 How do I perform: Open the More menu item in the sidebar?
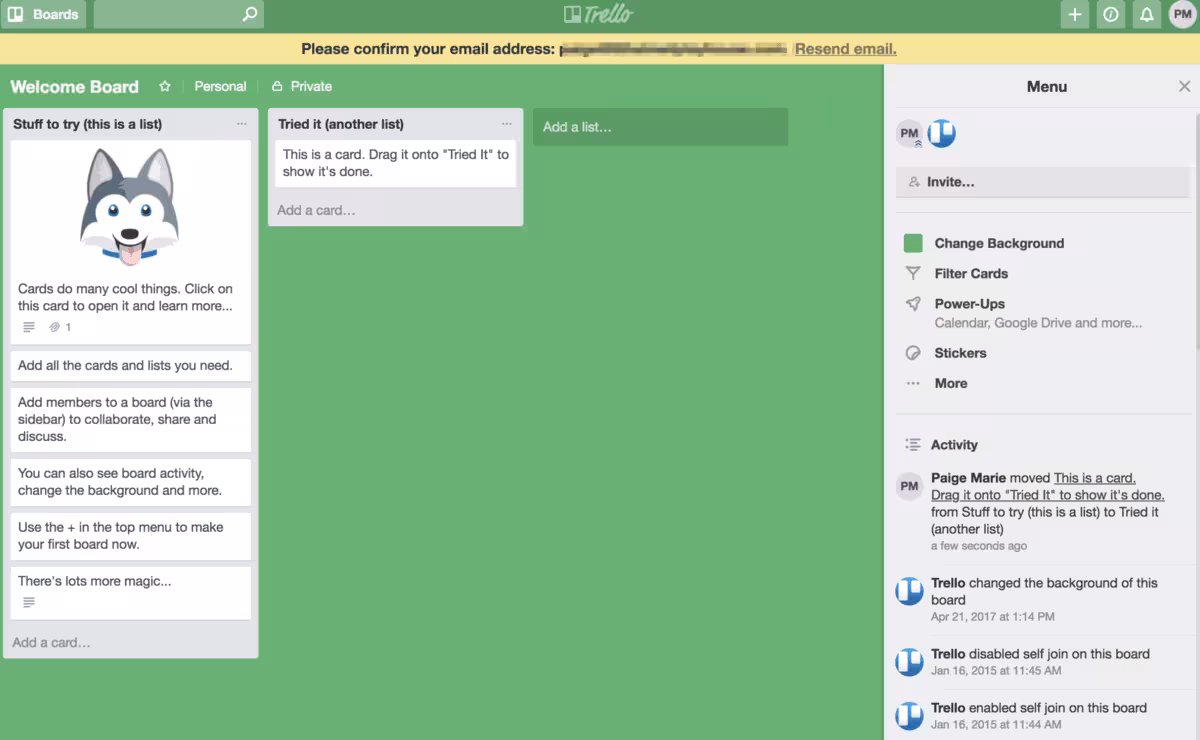click(950, 383)
